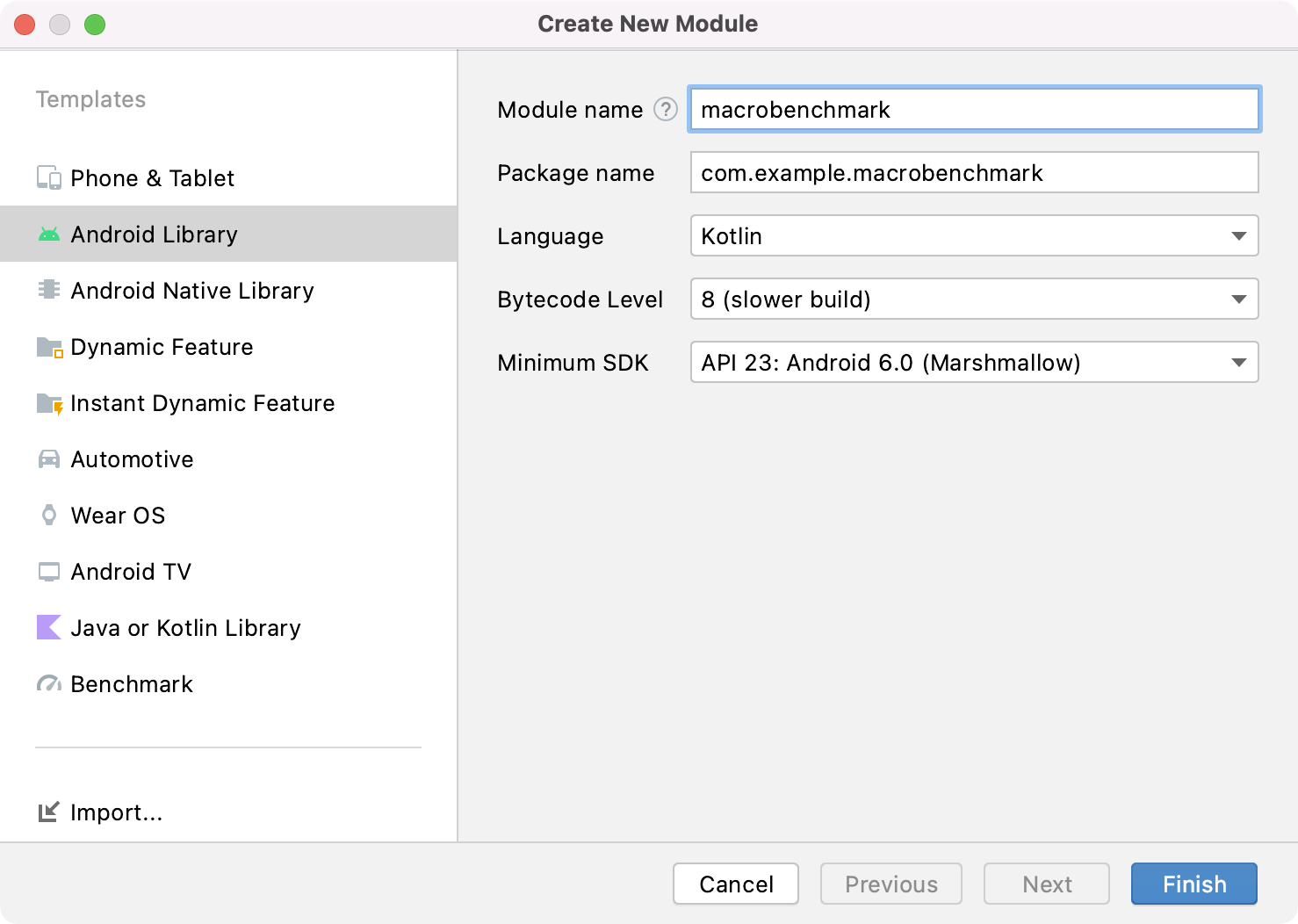The width and height of the screenshot is (1298, 924).
Task: Select the Android TV screen icon
Action: tap(49, 572)
